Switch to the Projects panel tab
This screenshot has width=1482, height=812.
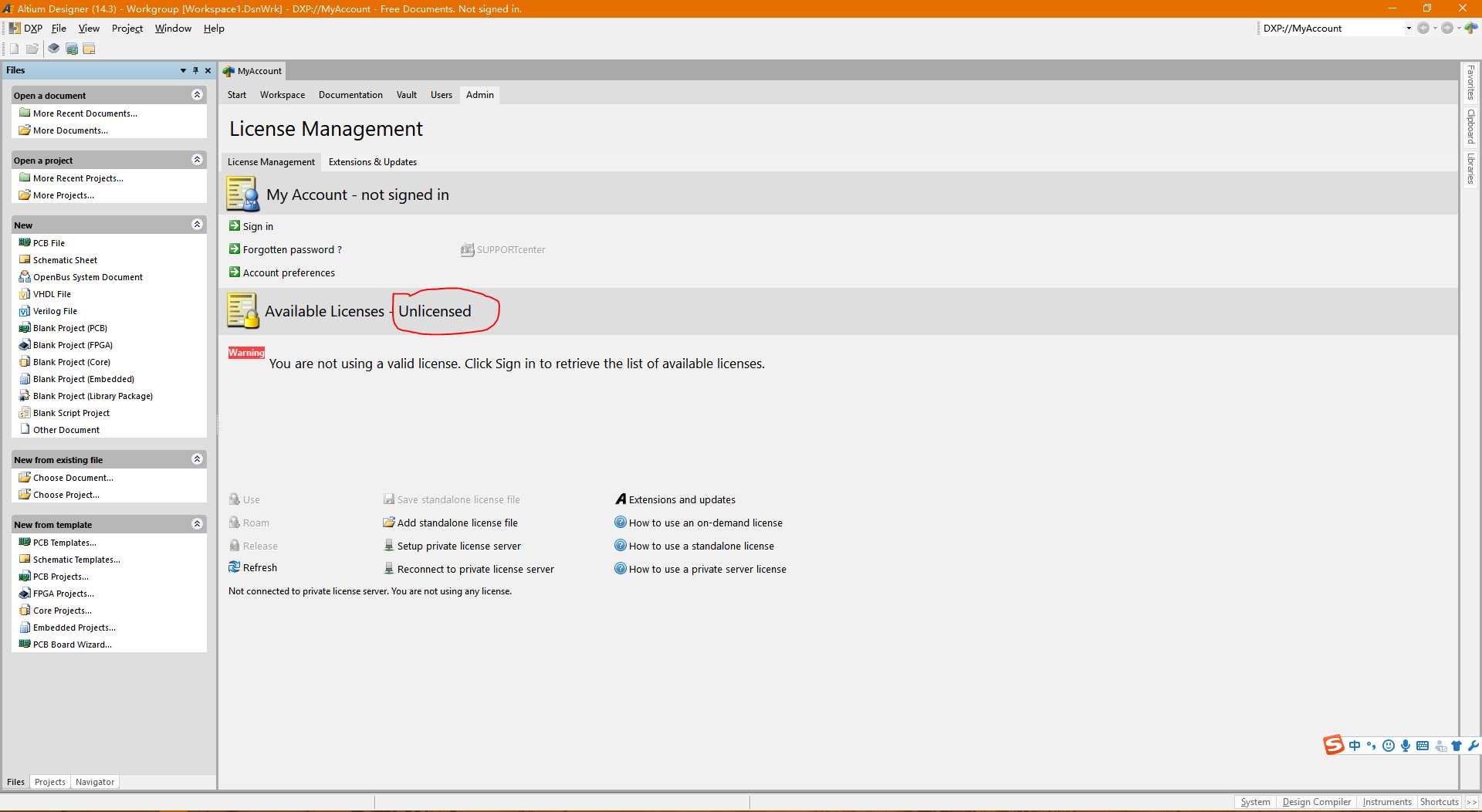(x=50, y=782)
